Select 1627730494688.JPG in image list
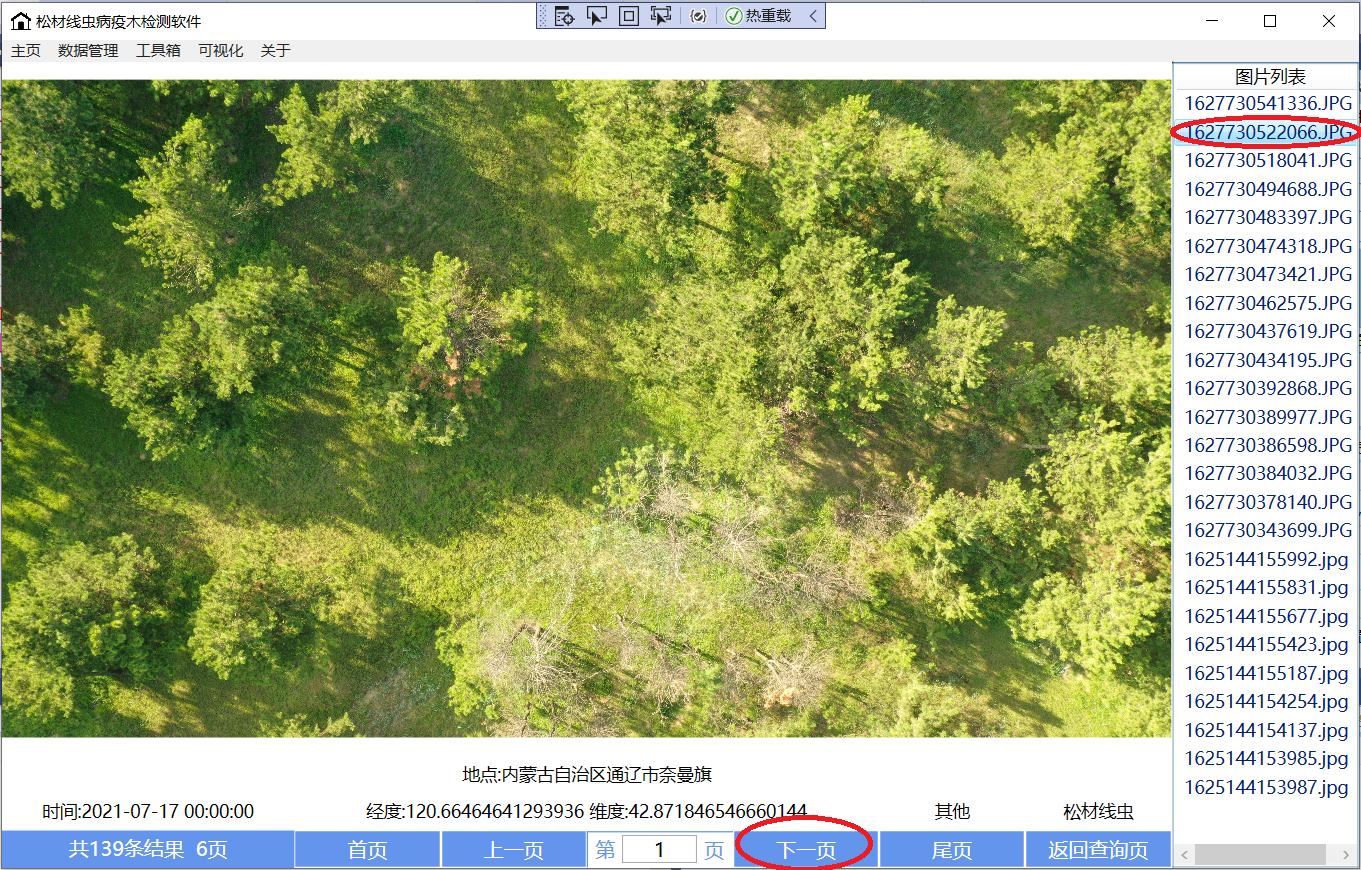This screenshot has height=870, width=1361. 1267,189
